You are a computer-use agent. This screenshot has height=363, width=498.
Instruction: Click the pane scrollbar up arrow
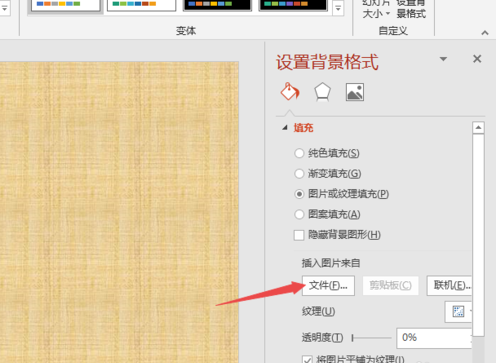click(x=478, y=127)
